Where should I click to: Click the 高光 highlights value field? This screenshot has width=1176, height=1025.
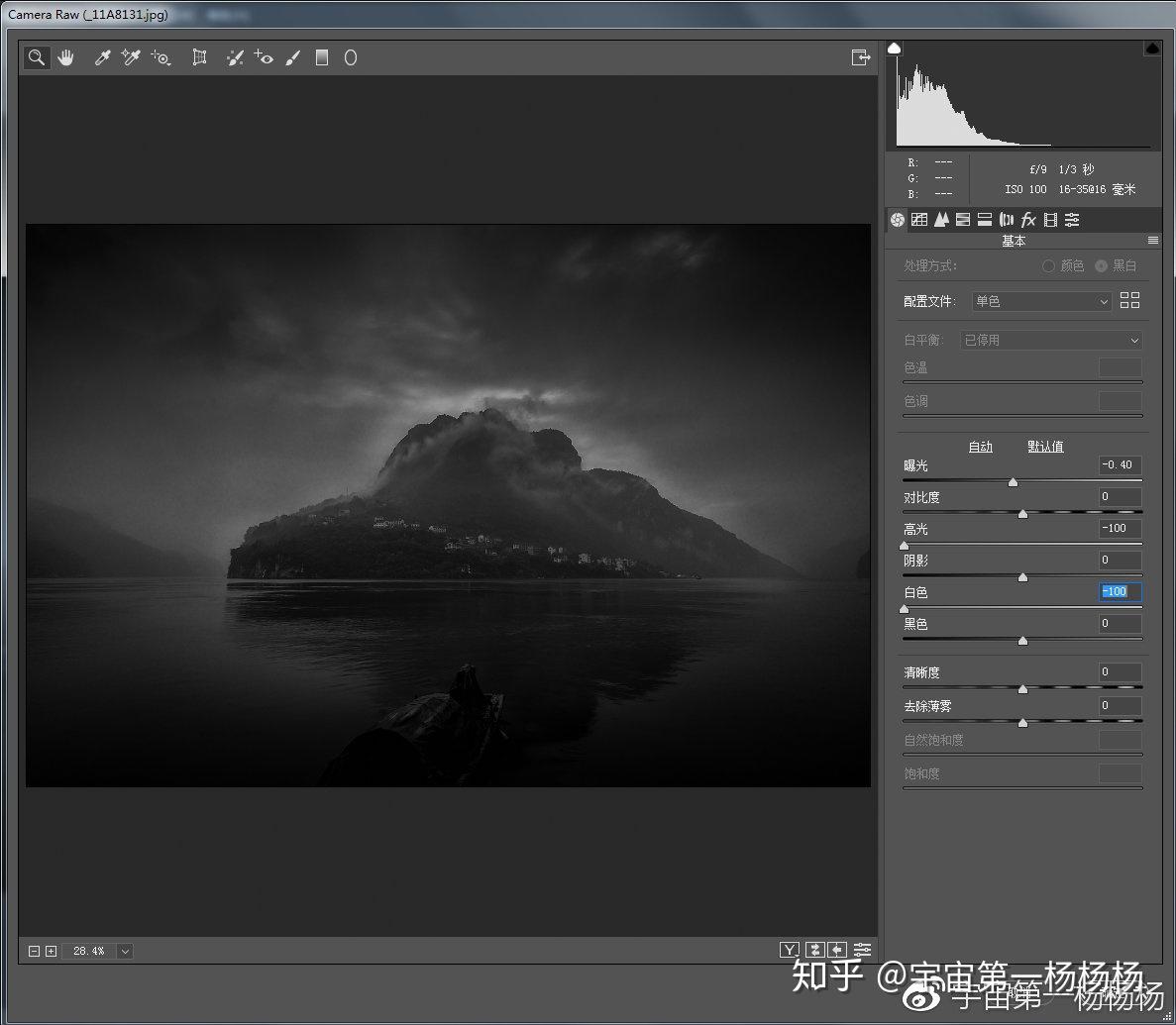click(x=1120, y=529)
